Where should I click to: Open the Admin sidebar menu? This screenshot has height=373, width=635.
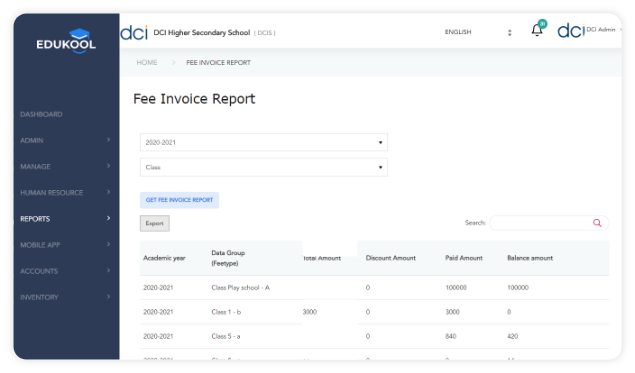tap(32, 141)
